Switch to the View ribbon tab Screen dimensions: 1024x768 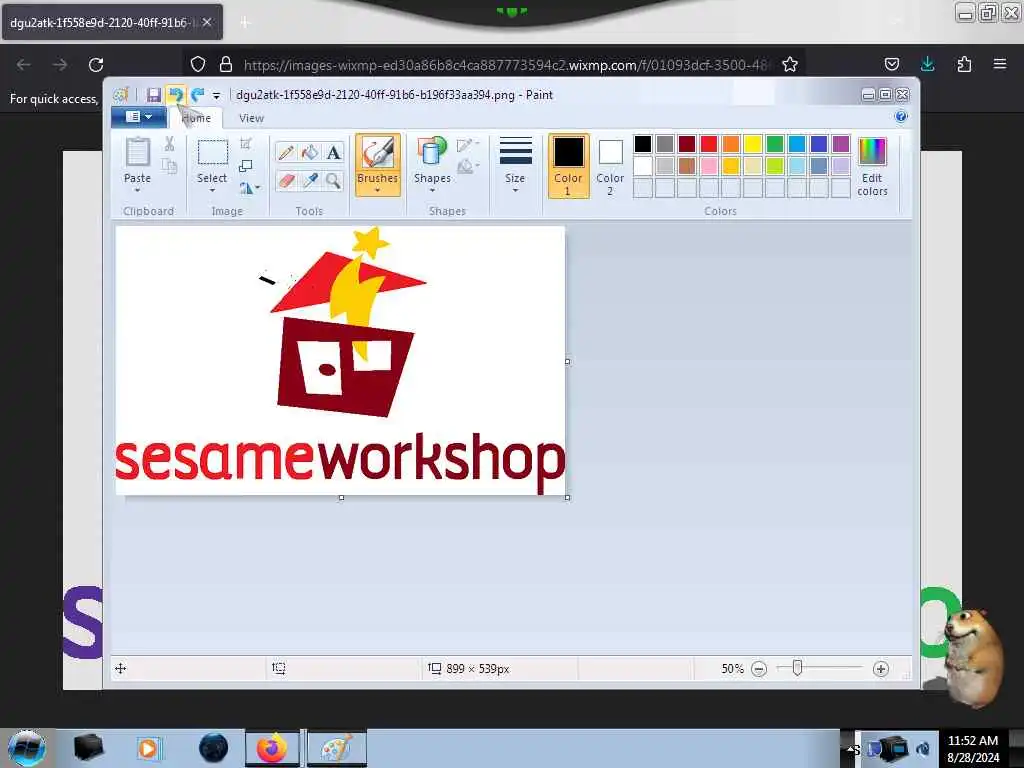(251, 118)
